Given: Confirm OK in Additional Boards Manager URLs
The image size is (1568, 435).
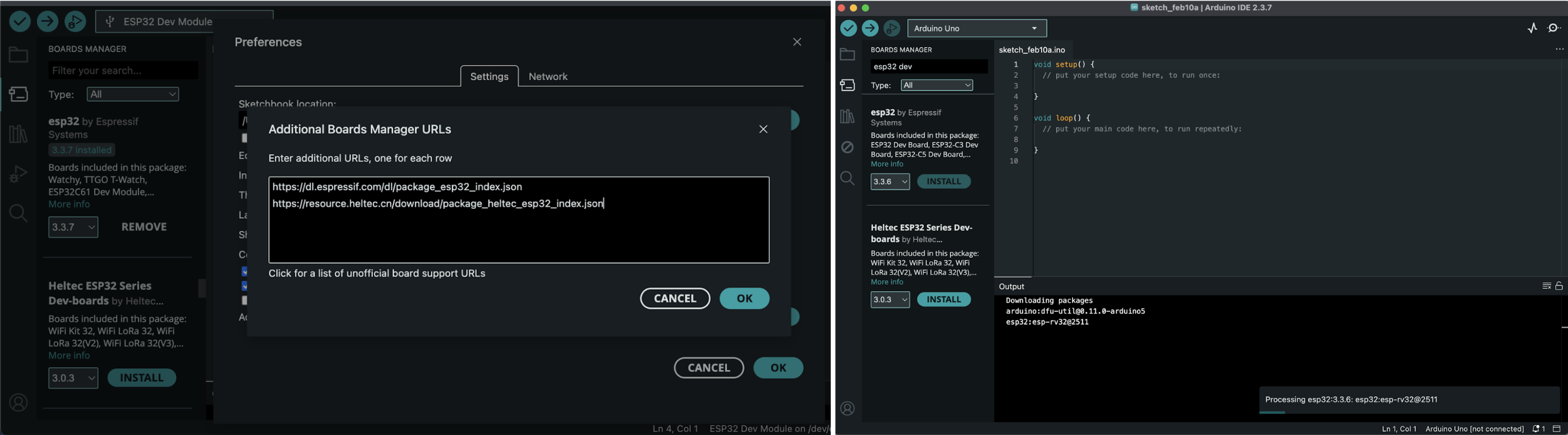Looking at the screenshot, I should (744, 299).
